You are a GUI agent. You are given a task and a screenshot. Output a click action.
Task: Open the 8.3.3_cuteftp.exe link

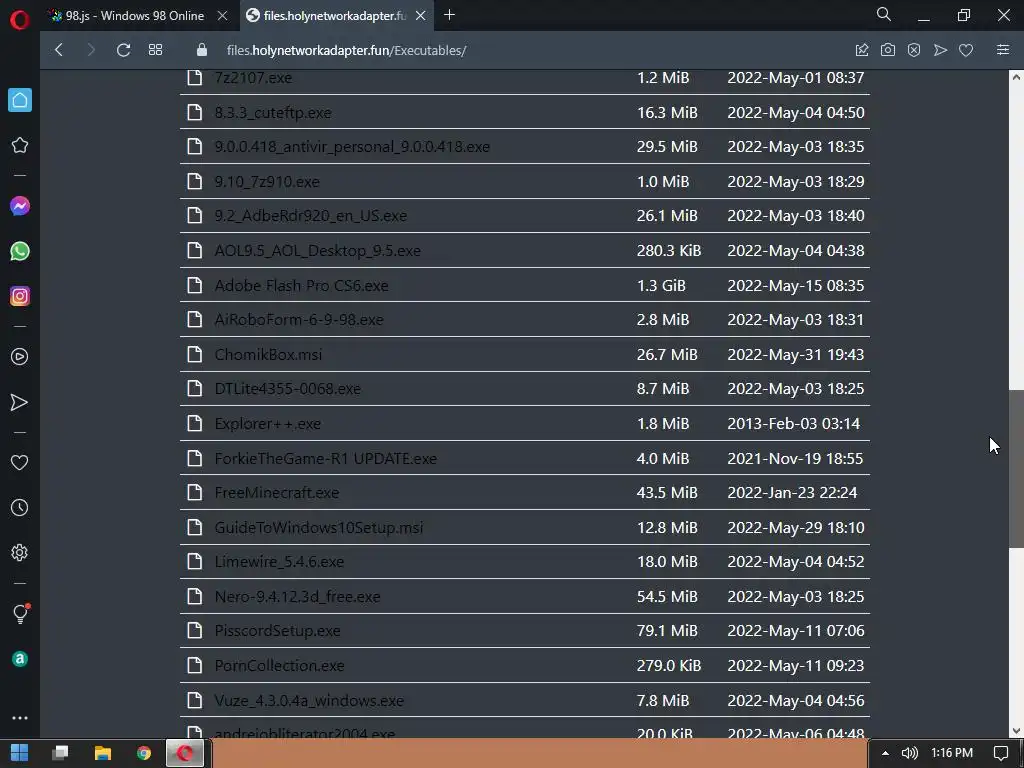tap(273, 112)
